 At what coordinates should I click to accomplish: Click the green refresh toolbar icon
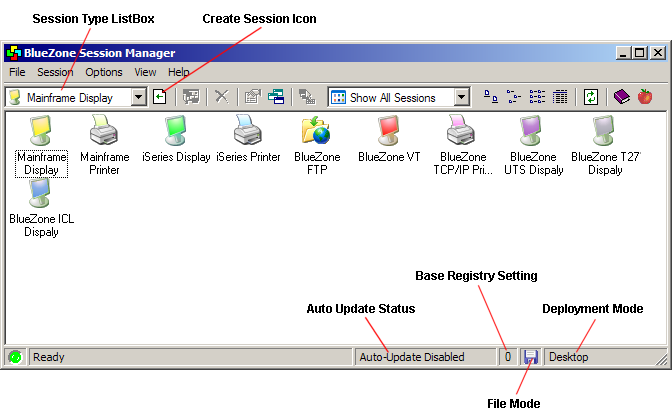coord(591,97)
